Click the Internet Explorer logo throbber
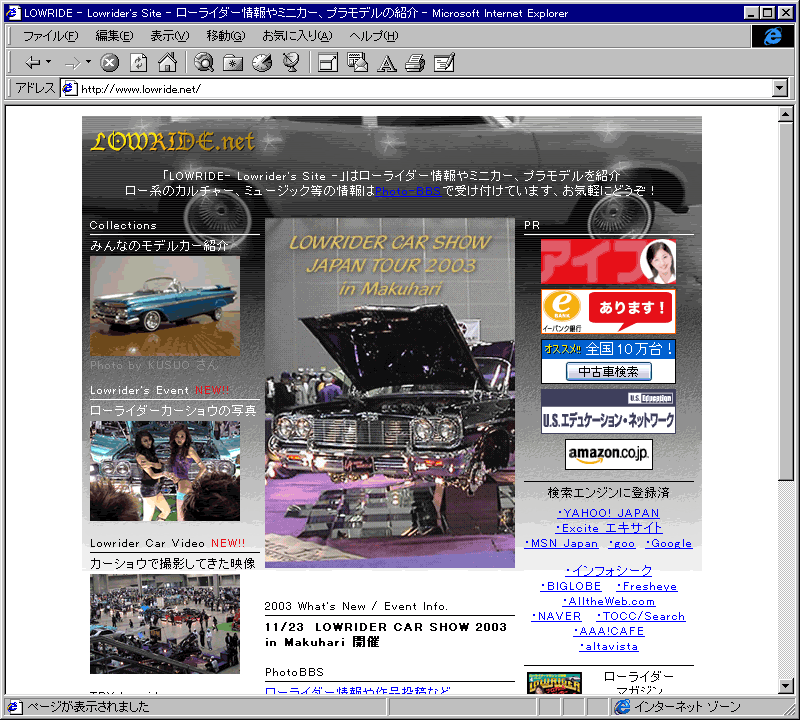 point(772,36)
